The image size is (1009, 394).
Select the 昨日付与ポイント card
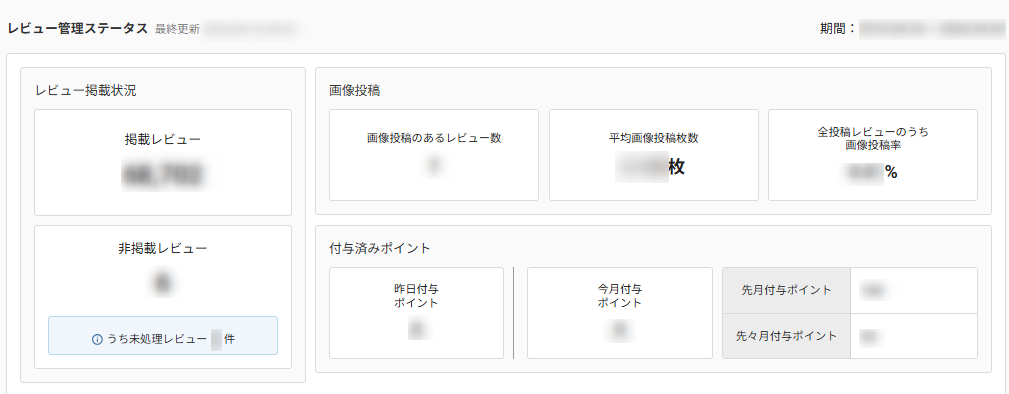(x=416, y=313)
